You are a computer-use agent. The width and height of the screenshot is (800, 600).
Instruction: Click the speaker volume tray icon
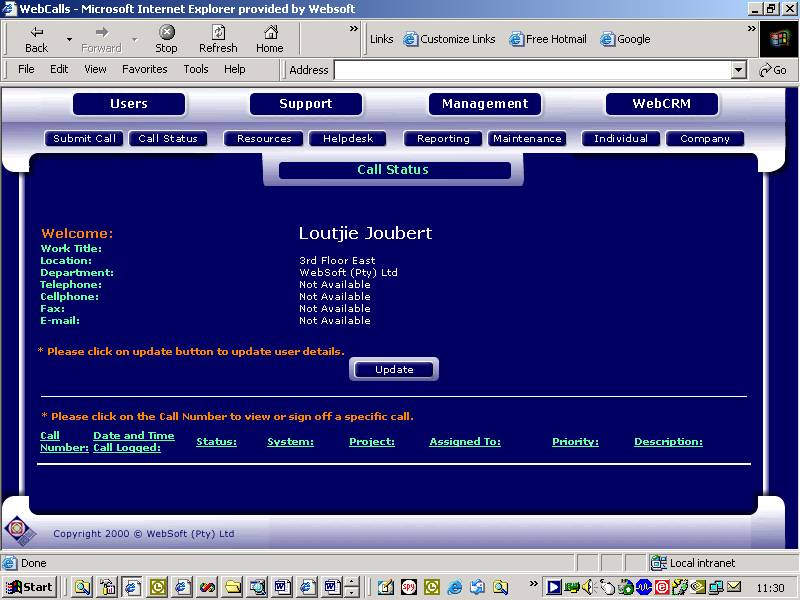(x=588, y=588)
